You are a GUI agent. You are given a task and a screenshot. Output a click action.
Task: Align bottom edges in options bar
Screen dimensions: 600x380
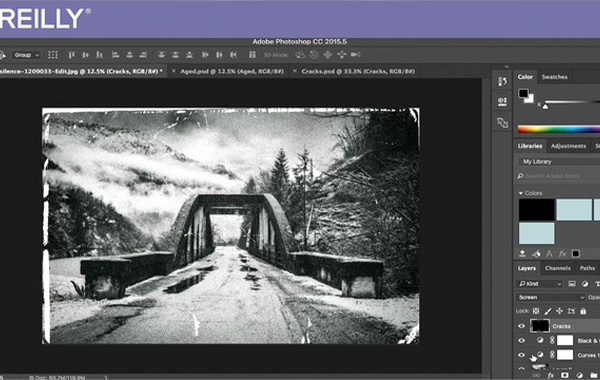point(99,55)
